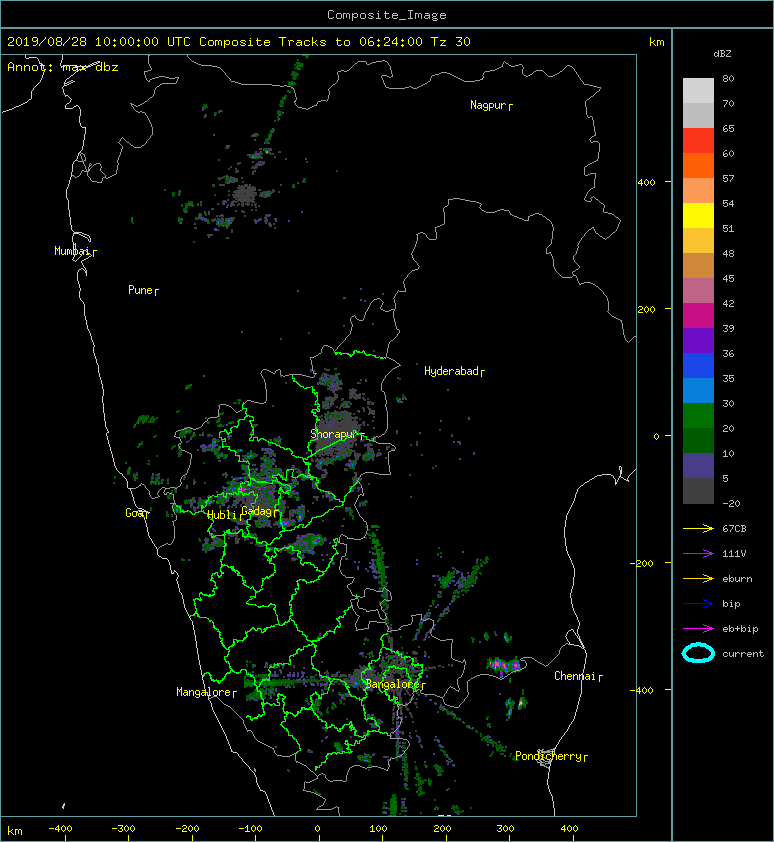Click the '45' value on dBZ scale
This screenshot has height=842, width=774.
coord(728,279)
